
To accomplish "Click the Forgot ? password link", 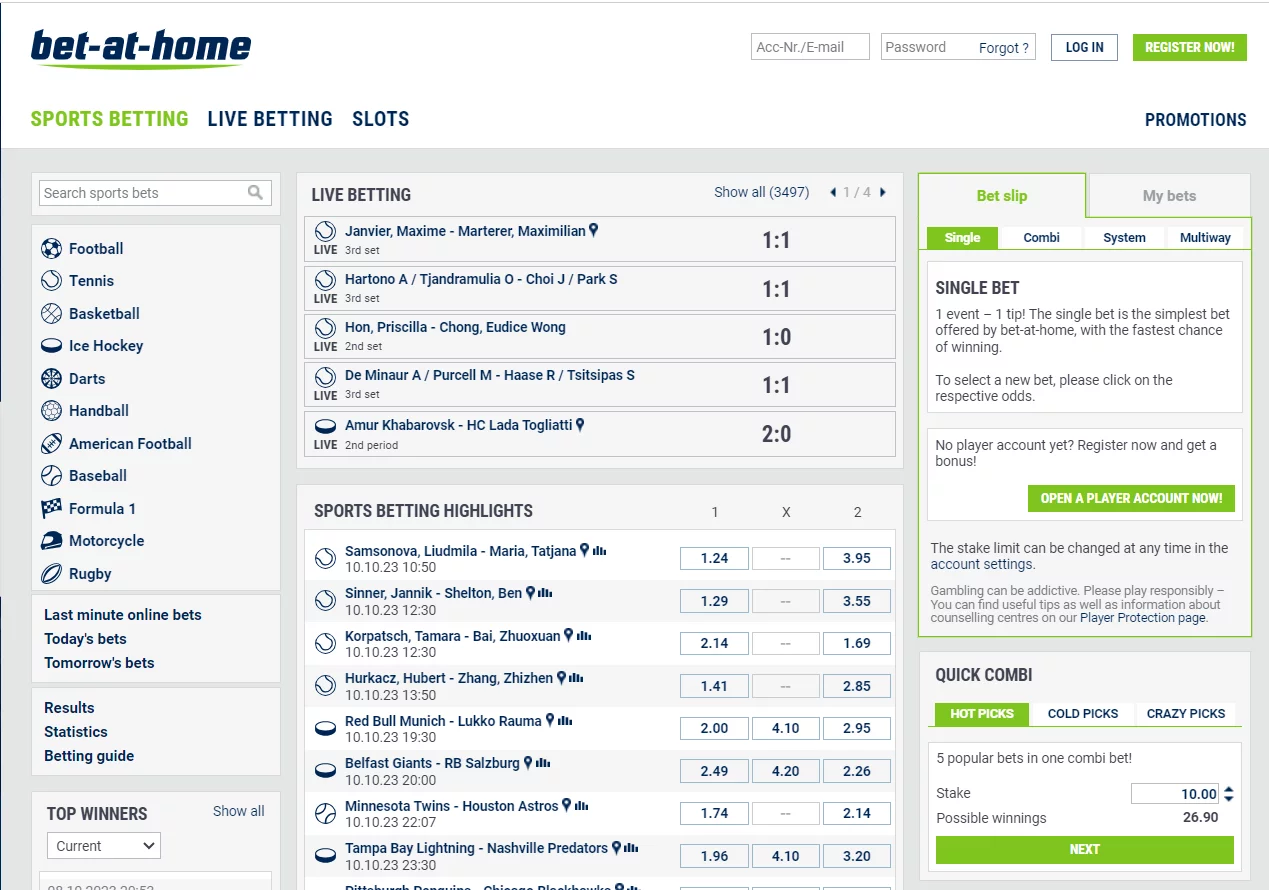I will coord(1004,48).
